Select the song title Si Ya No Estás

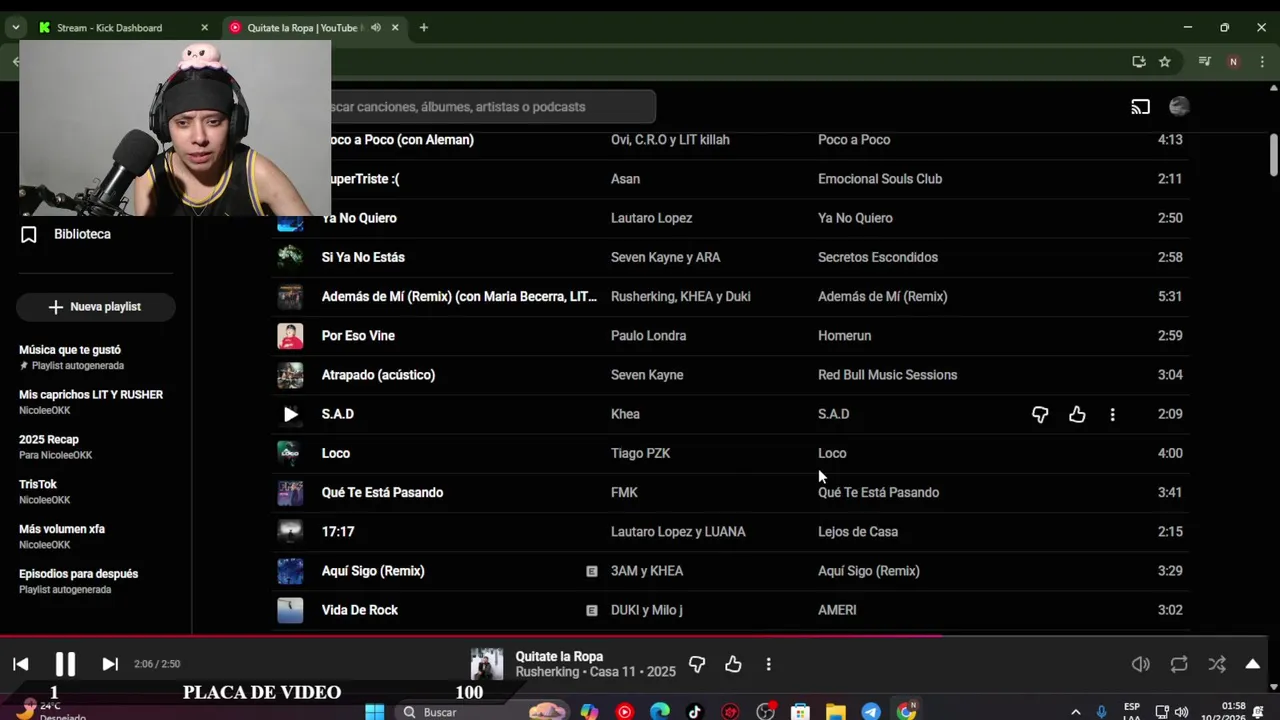363,257
